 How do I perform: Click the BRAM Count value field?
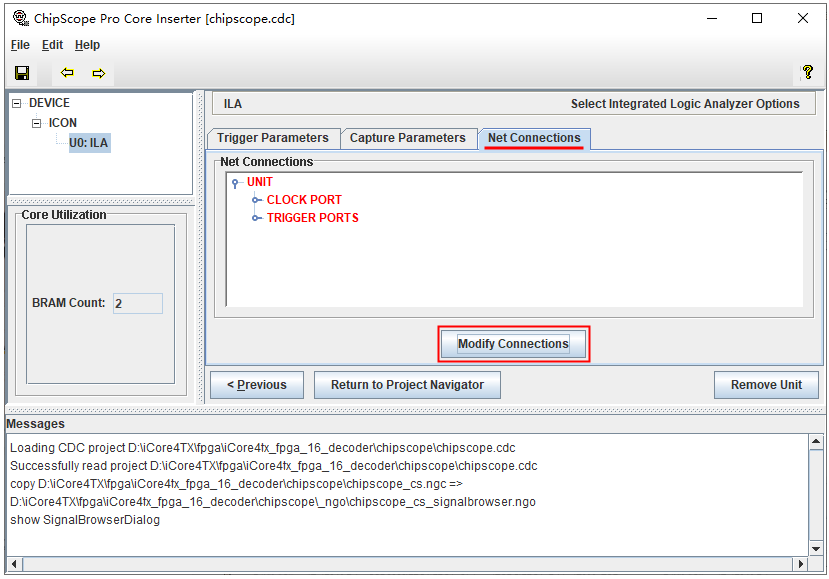[x=137, y=303]
